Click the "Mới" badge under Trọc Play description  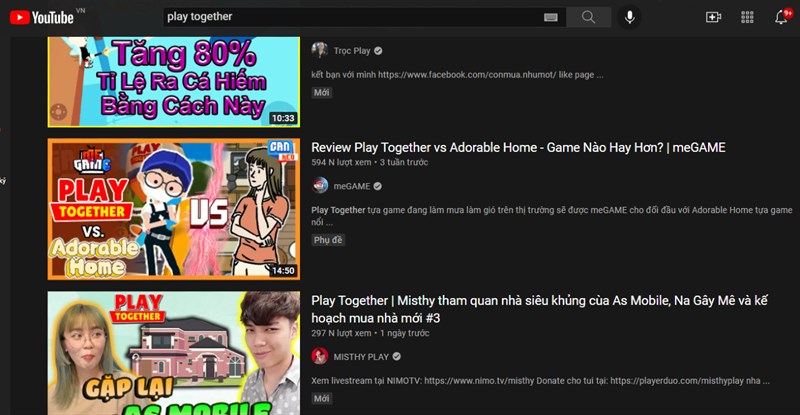(x=321, y=92)
